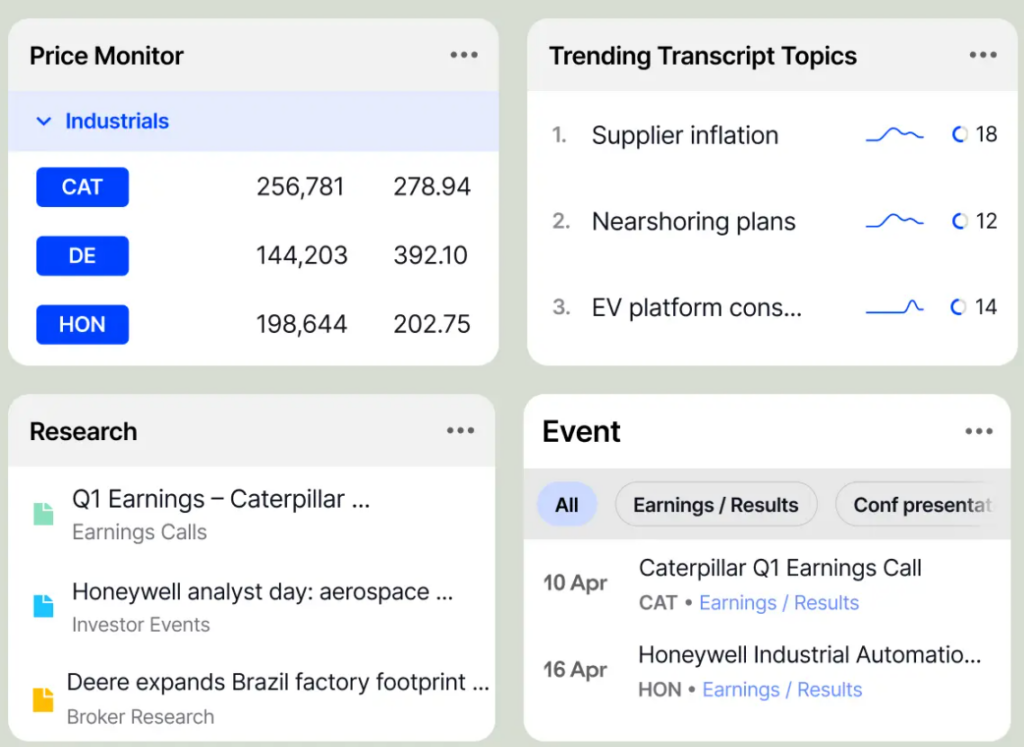Click DE volume value 144,203
The image size is (1024, 747).
[x=302, y=255]
